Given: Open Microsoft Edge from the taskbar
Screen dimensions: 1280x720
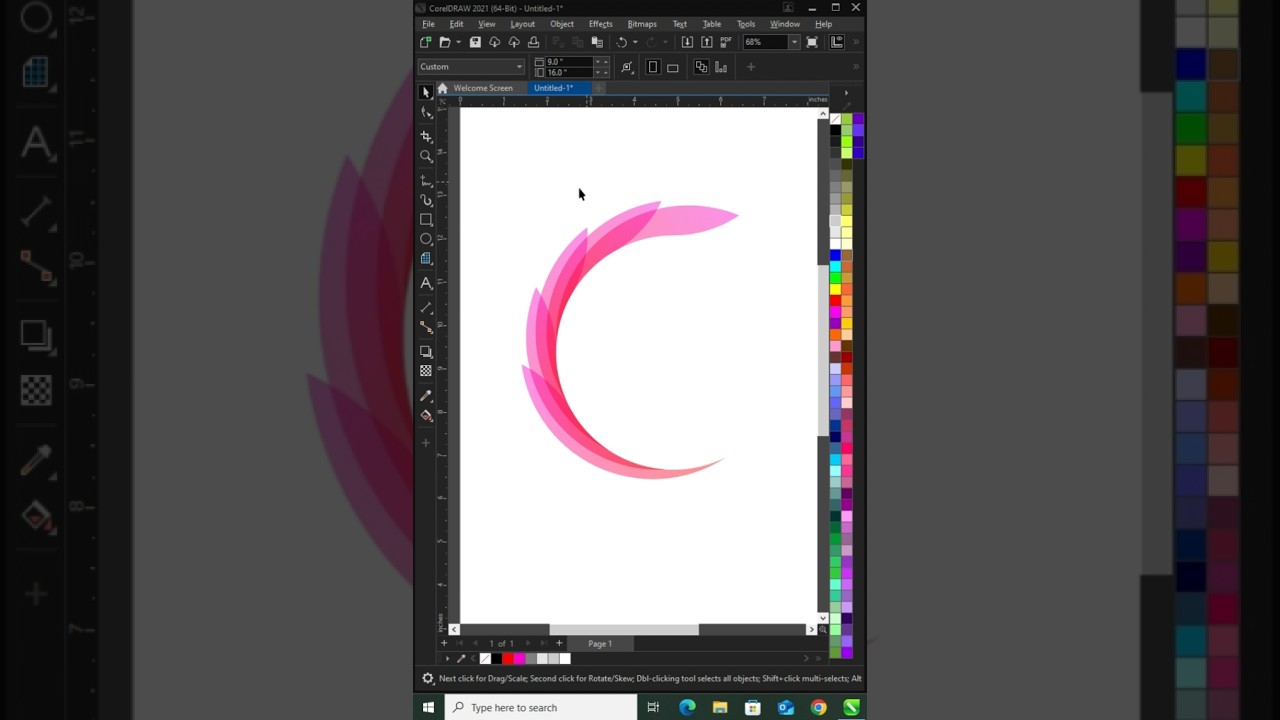Looking at the screenshot, I should (687, 707).
